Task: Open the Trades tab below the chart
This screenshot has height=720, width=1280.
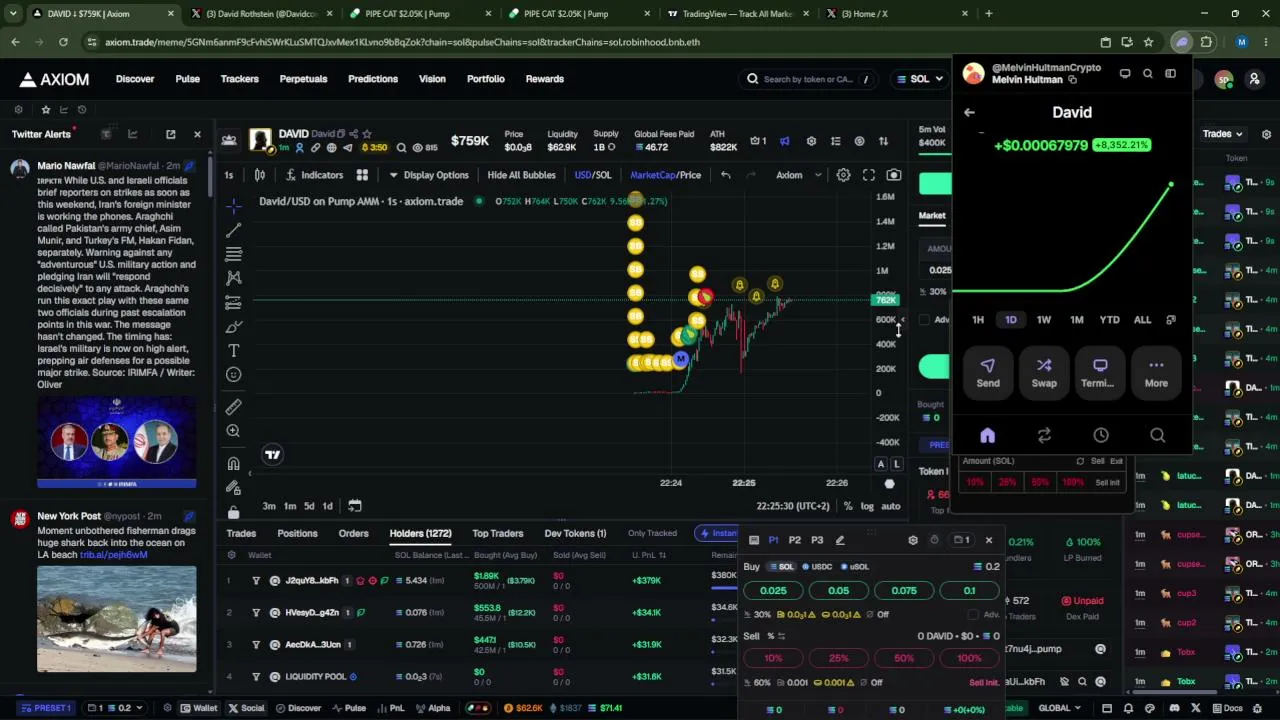Action: point(241,533)
